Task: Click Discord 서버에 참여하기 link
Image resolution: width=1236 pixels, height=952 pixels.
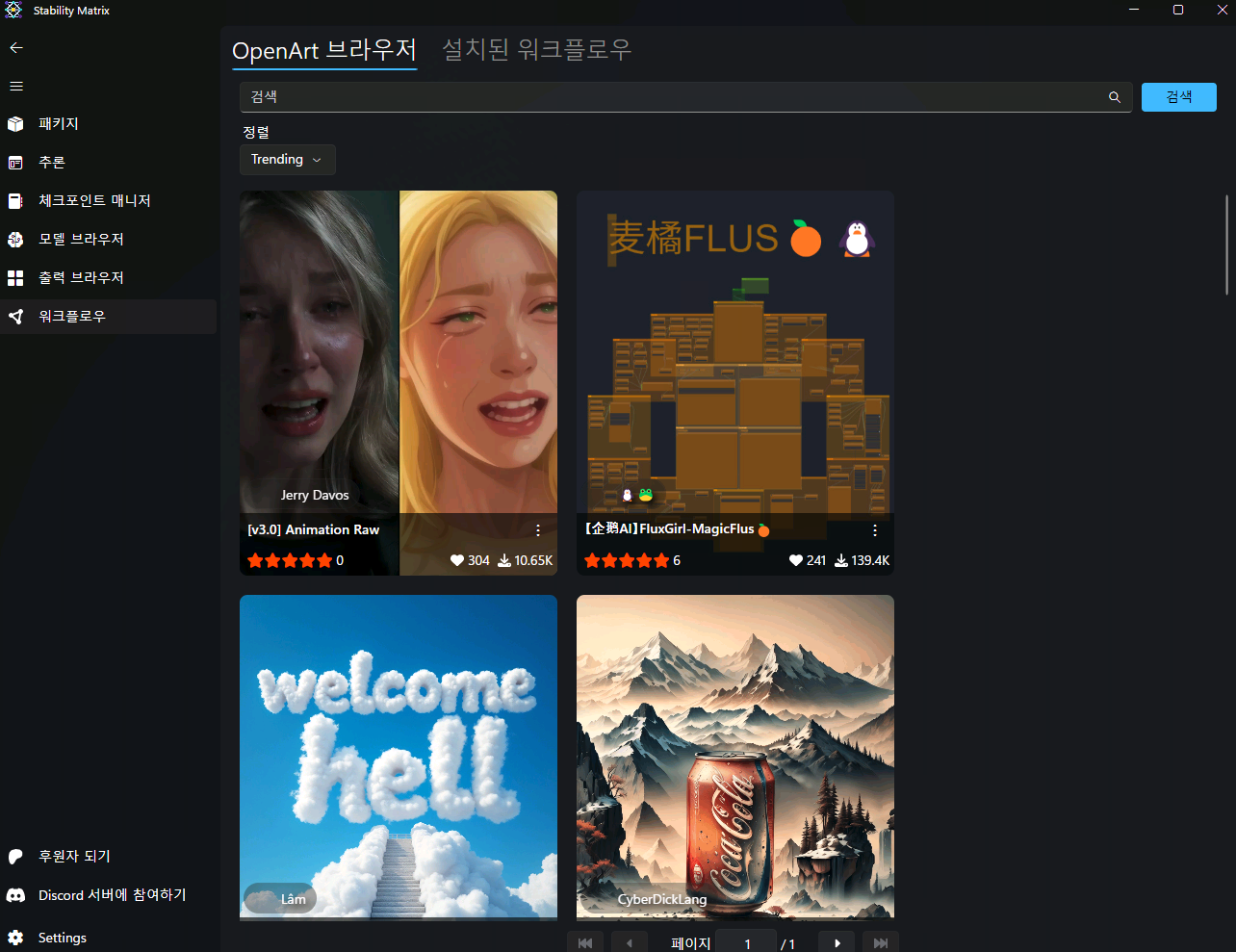Action: (112, 895)
